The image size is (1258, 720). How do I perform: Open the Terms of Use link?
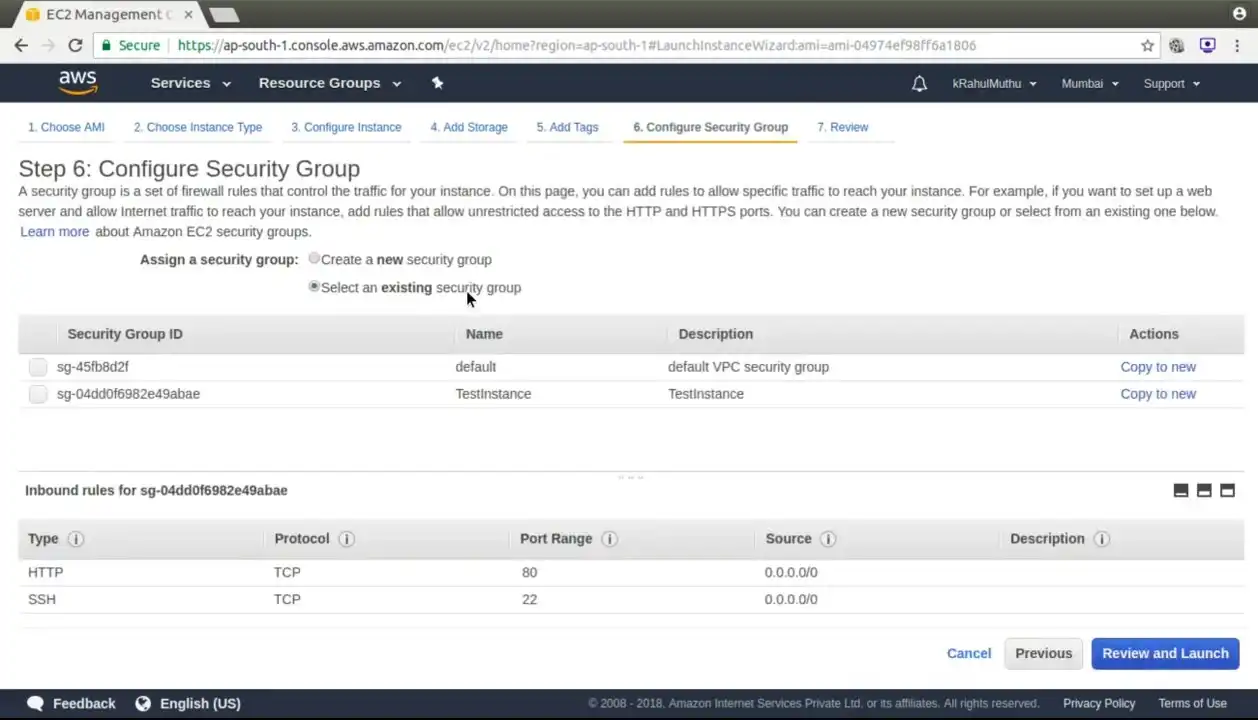tap(1192, 703)
